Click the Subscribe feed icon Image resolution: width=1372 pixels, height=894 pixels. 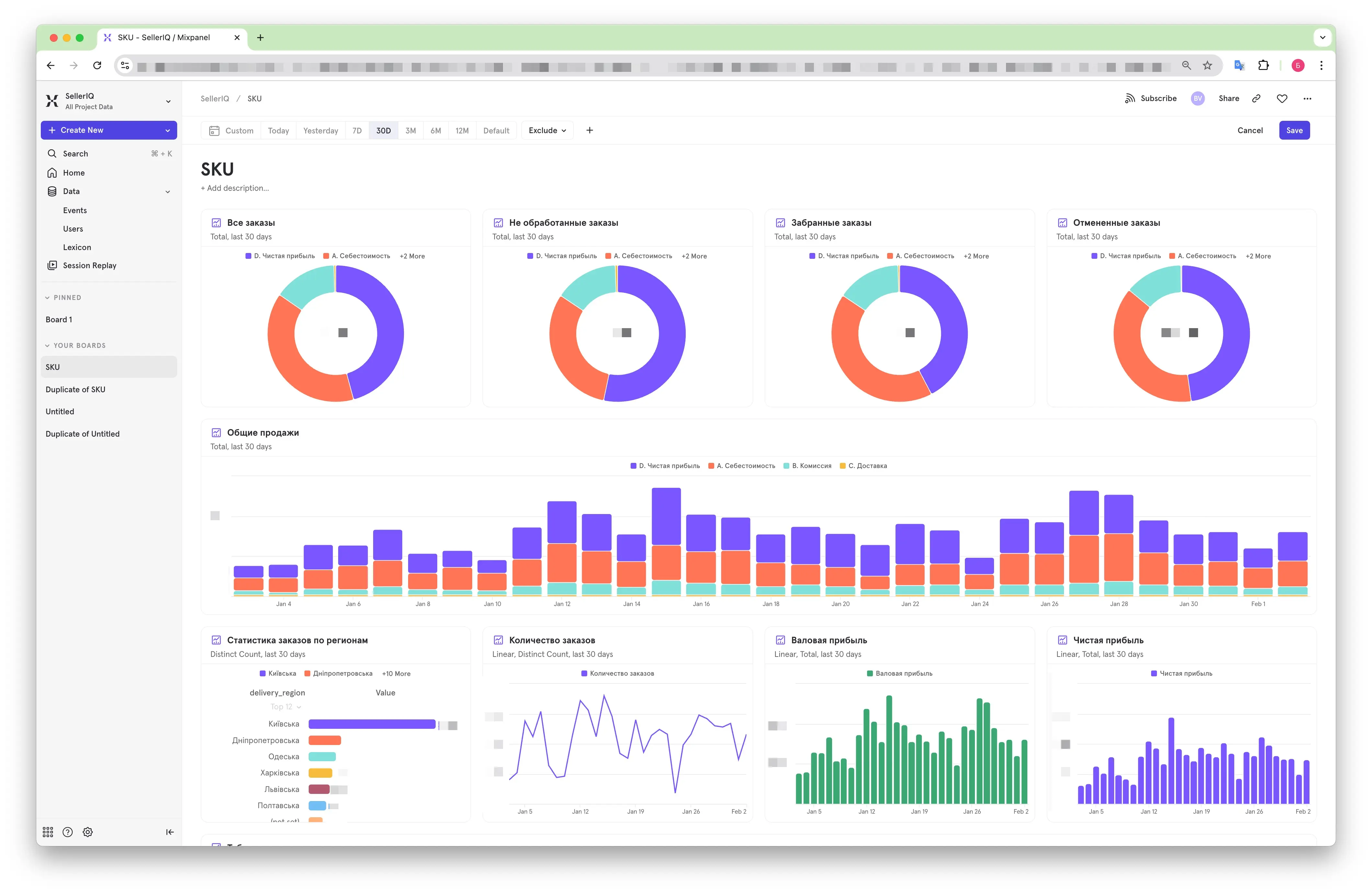(x=1129, y=98)
